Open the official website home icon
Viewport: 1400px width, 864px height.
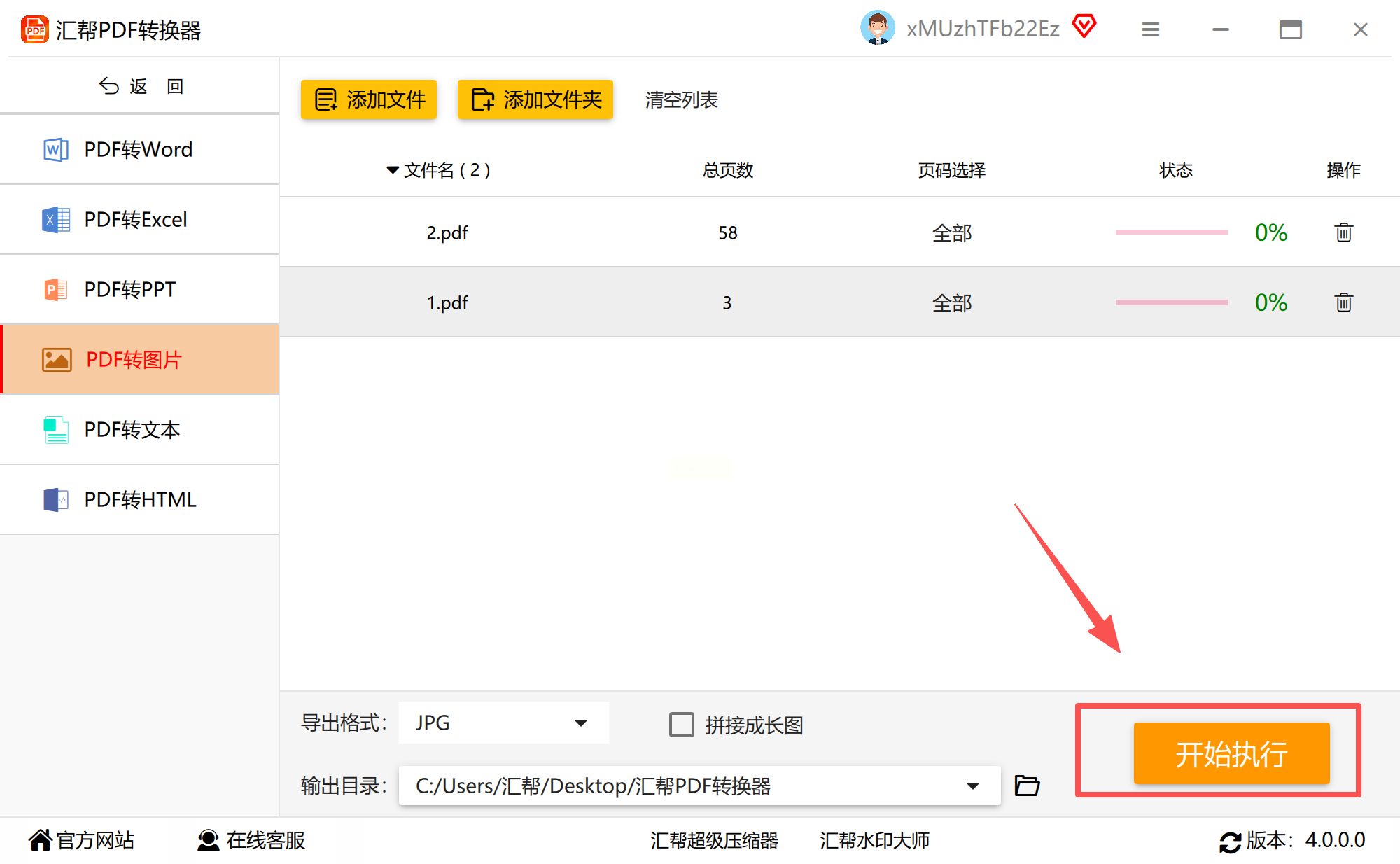pyautogui.click(x=41, y=840)
